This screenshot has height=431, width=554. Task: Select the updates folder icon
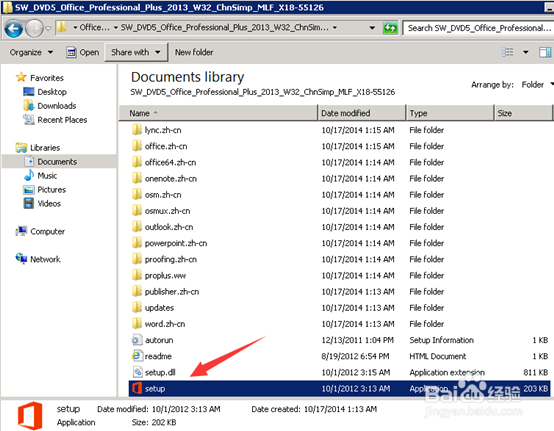137,308
